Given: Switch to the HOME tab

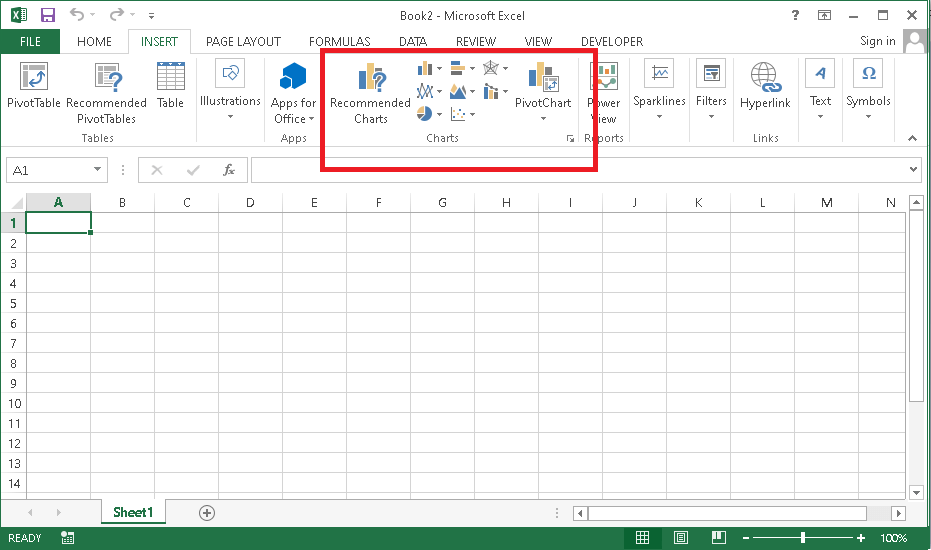Looking at the screenshot, I should click(x=94, y=42).
